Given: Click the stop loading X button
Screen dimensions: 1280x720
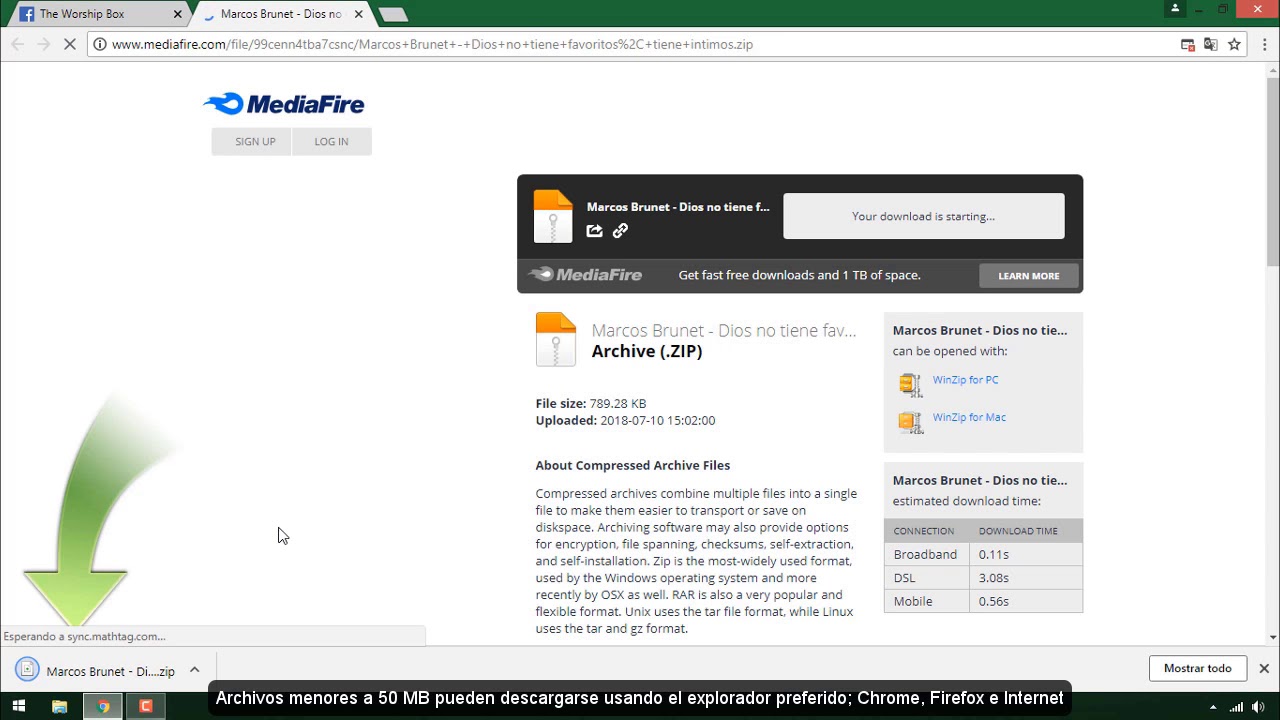Looking at the screenshot, I should click(70, 44).
